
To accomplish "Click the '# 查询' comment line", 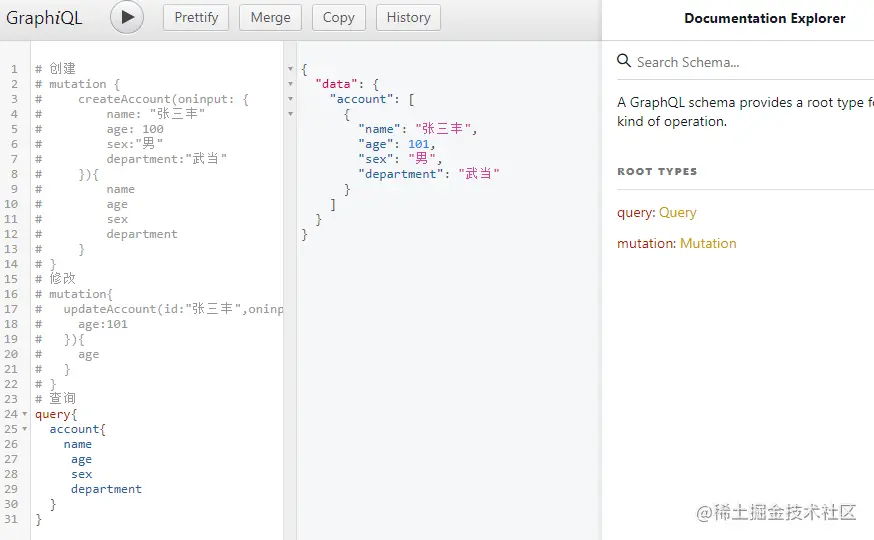I will pos(55,398).
